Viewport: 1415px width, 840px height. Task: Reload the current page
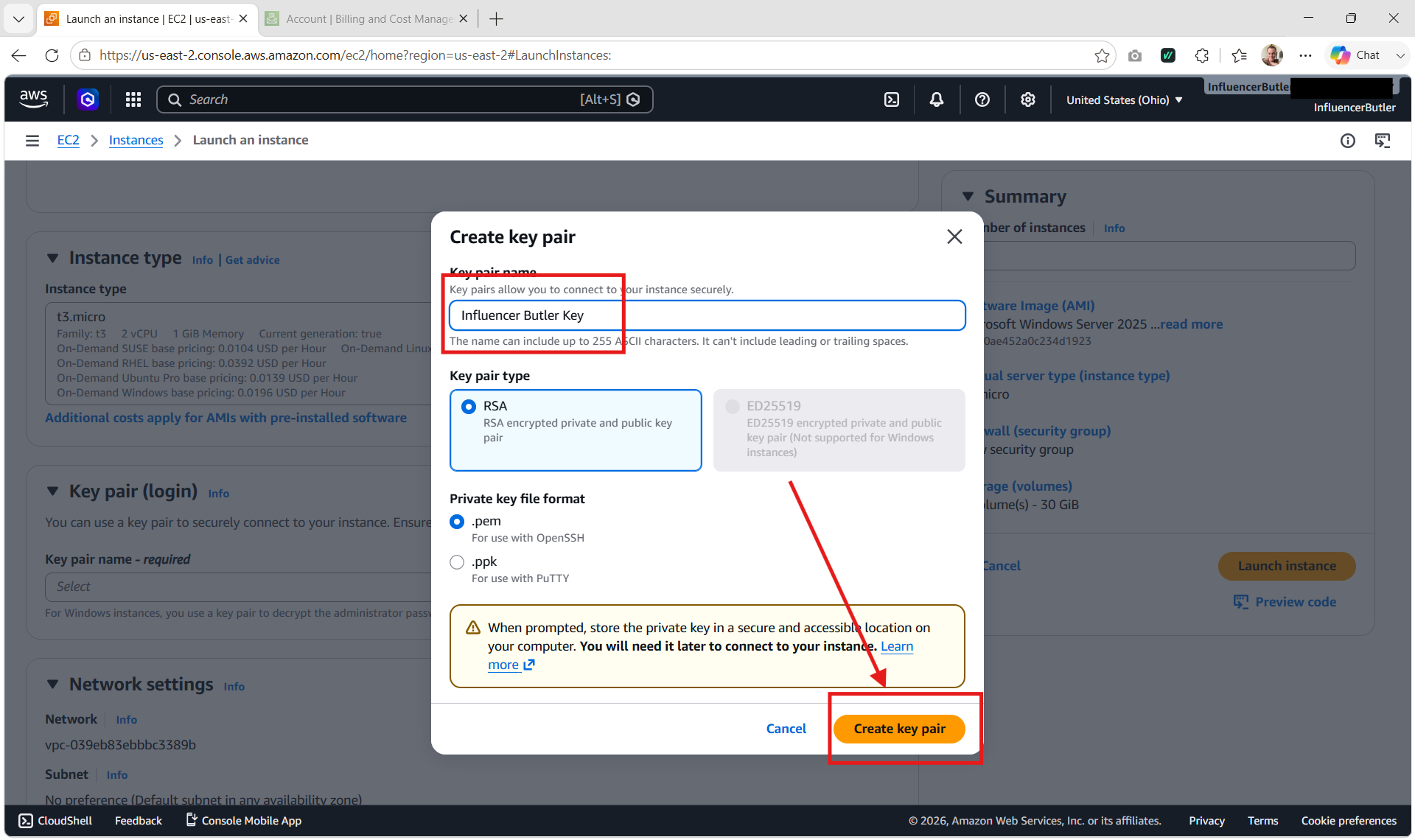52,55
